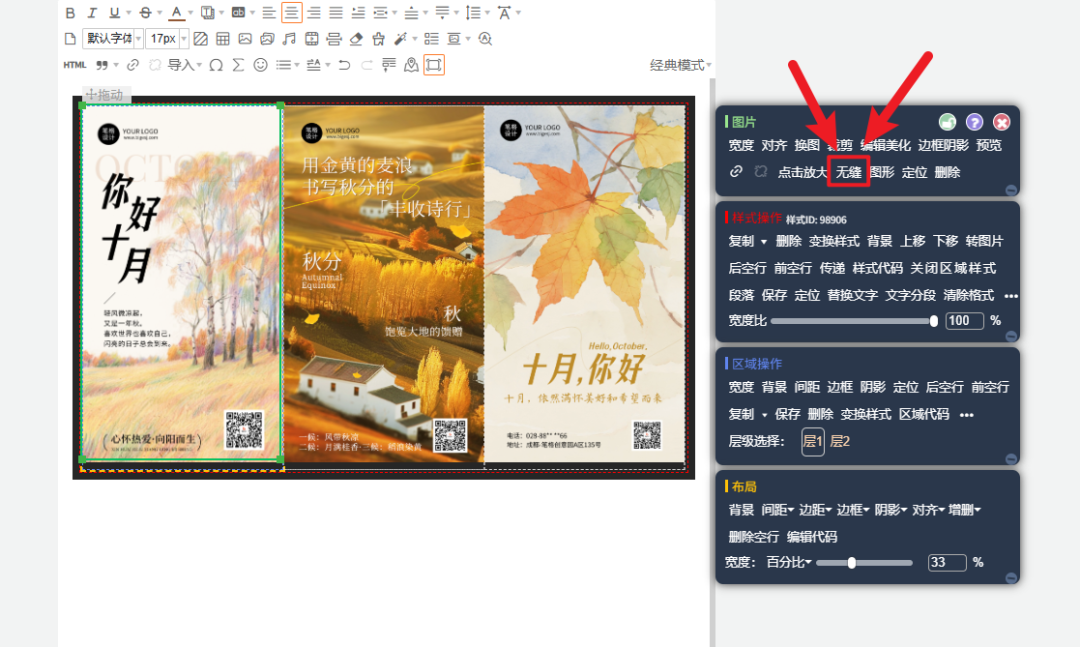1080x647 pixels.
Task: Insert a table from toolbar
Action: (x=222, y=39)
